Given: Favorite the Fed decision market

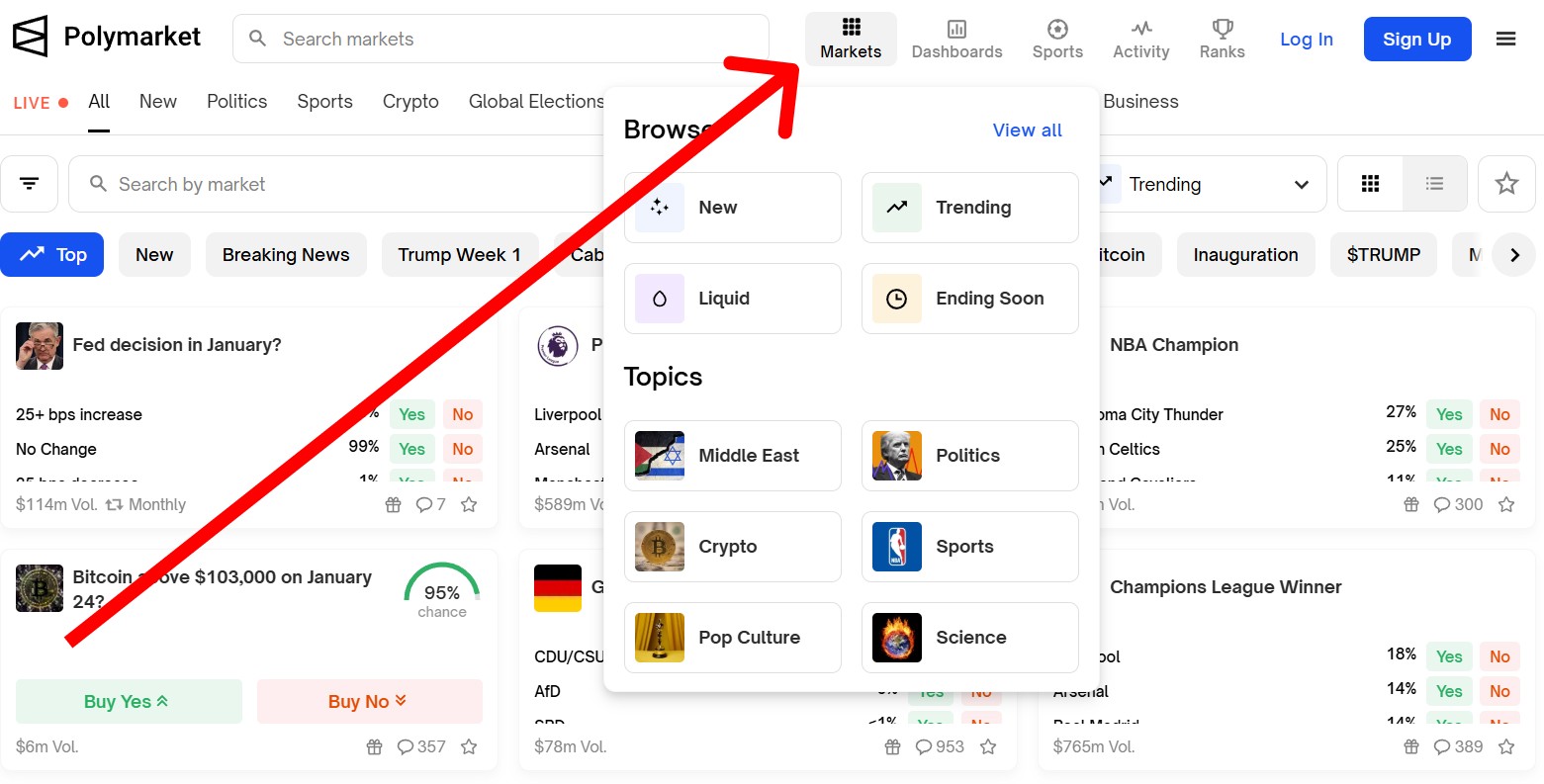Looking at the screenshot, I should [x=469, y=505].
